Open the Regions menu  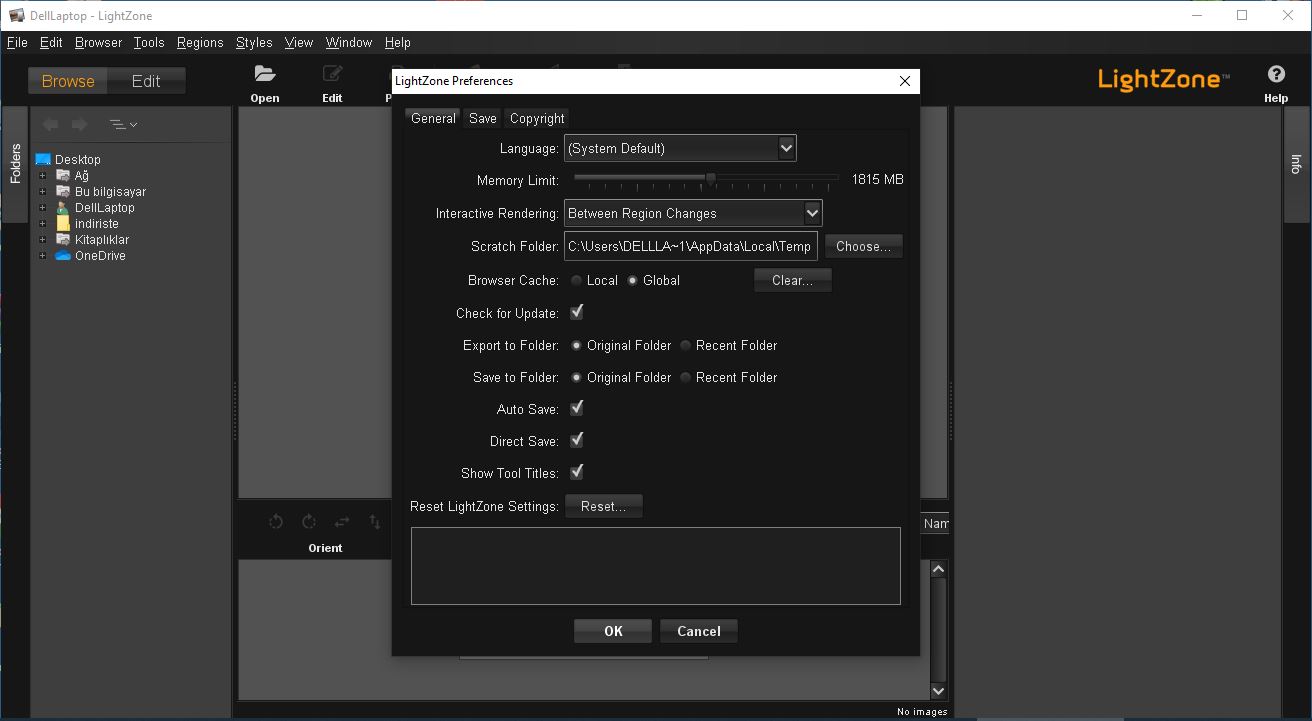tap(200, 42)
